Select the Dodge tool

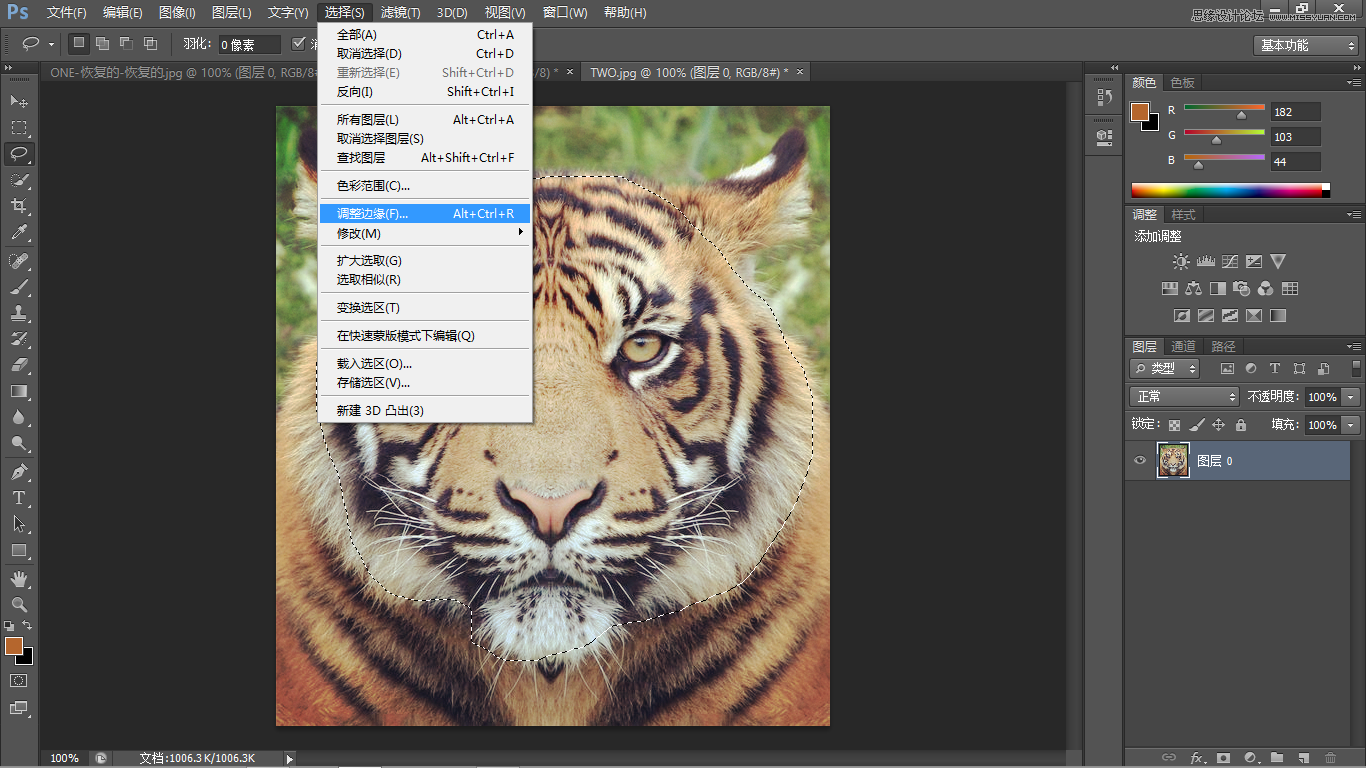pyautogui.click(x=19, y=443)
